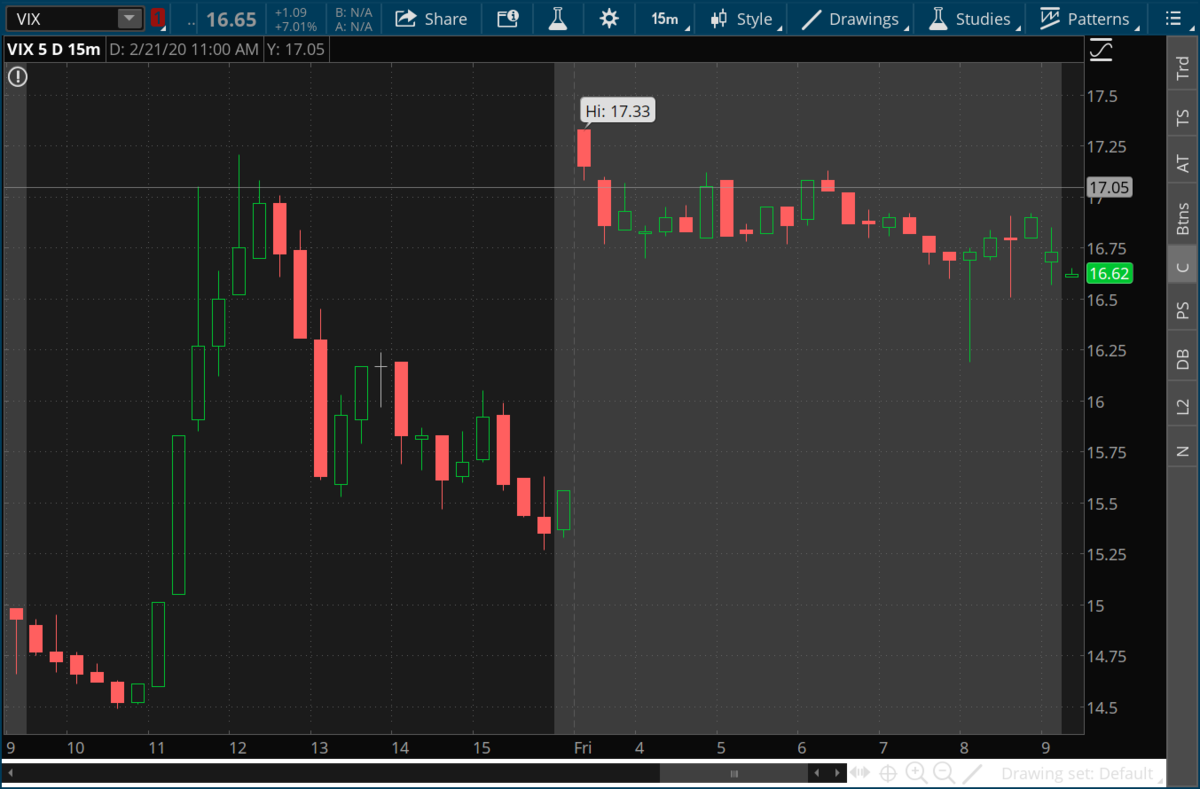Select the C sidebar tab
This screenshot has width=1200, height=789.
[x=1183, y=266]
